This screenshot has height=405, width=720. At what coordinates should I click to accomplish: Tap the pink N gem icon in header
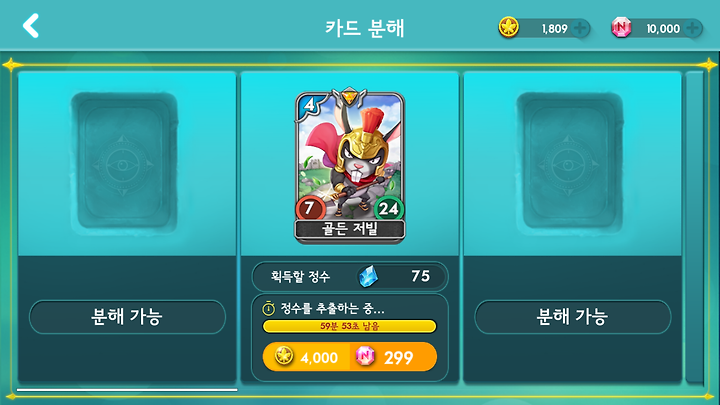[x=621, y=28]
